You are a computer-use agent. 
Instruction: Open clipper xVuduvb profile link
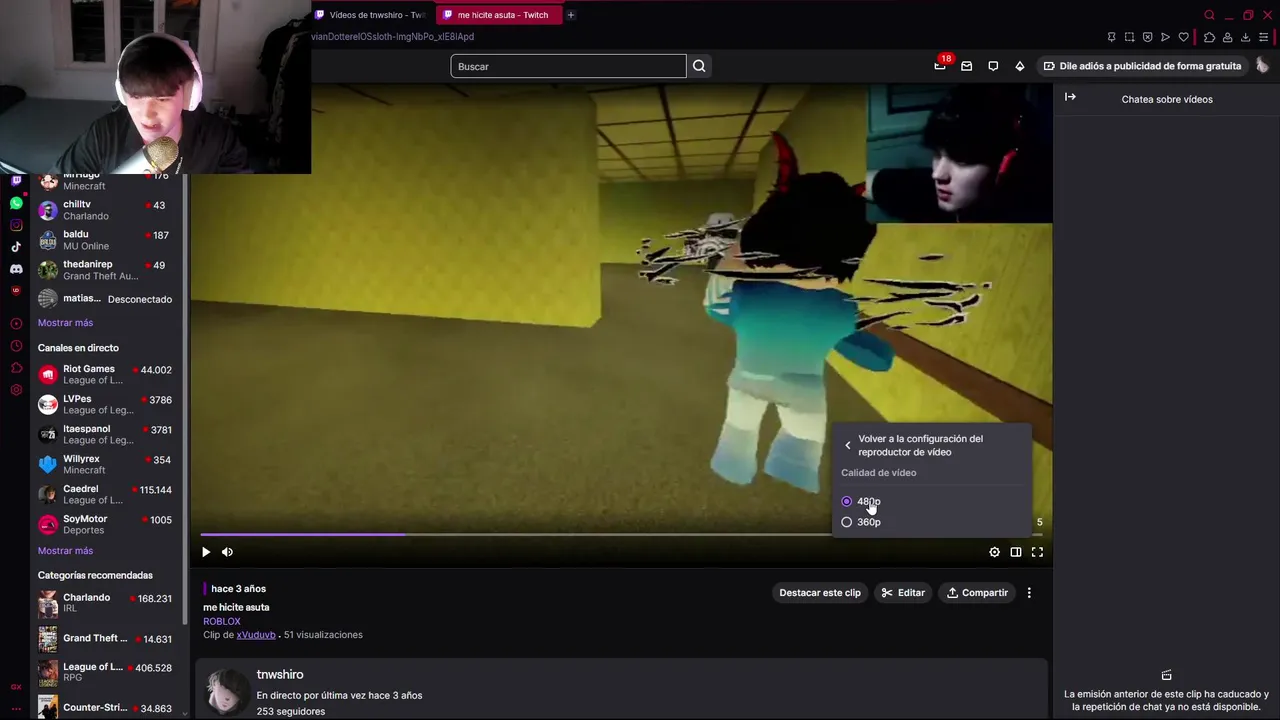[x=256, y=635]
